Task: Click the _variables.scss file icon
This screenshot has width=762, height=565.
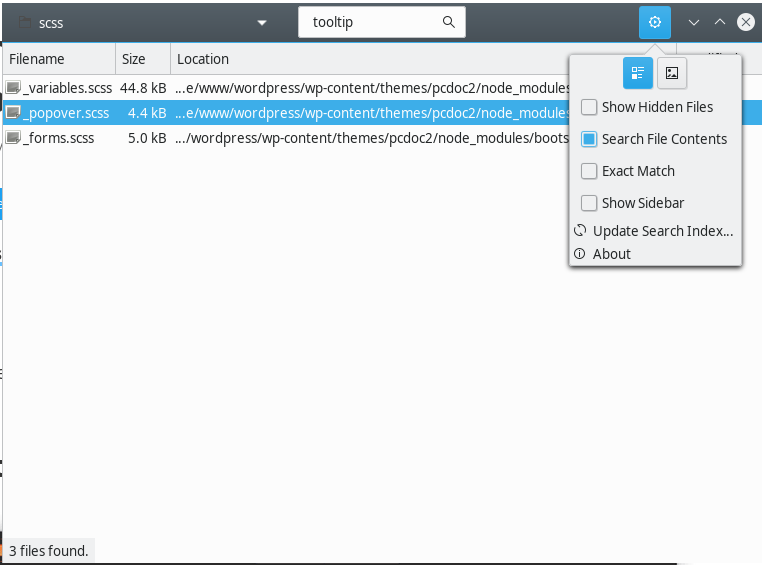Action: point(13,88)
